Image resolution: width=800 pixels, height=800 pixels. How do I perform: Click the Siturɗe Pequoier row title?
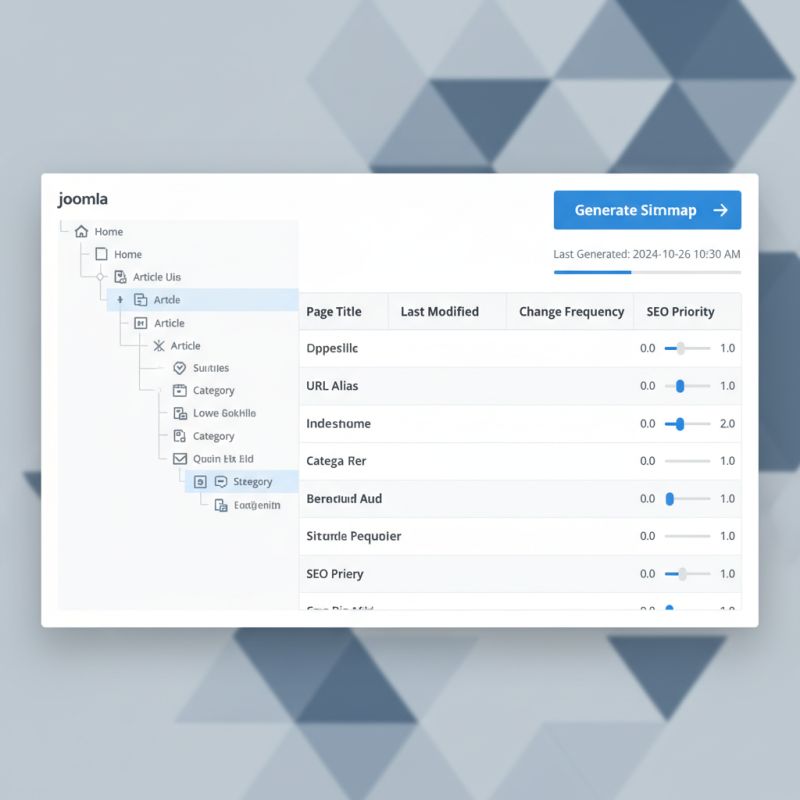(354, 536)
